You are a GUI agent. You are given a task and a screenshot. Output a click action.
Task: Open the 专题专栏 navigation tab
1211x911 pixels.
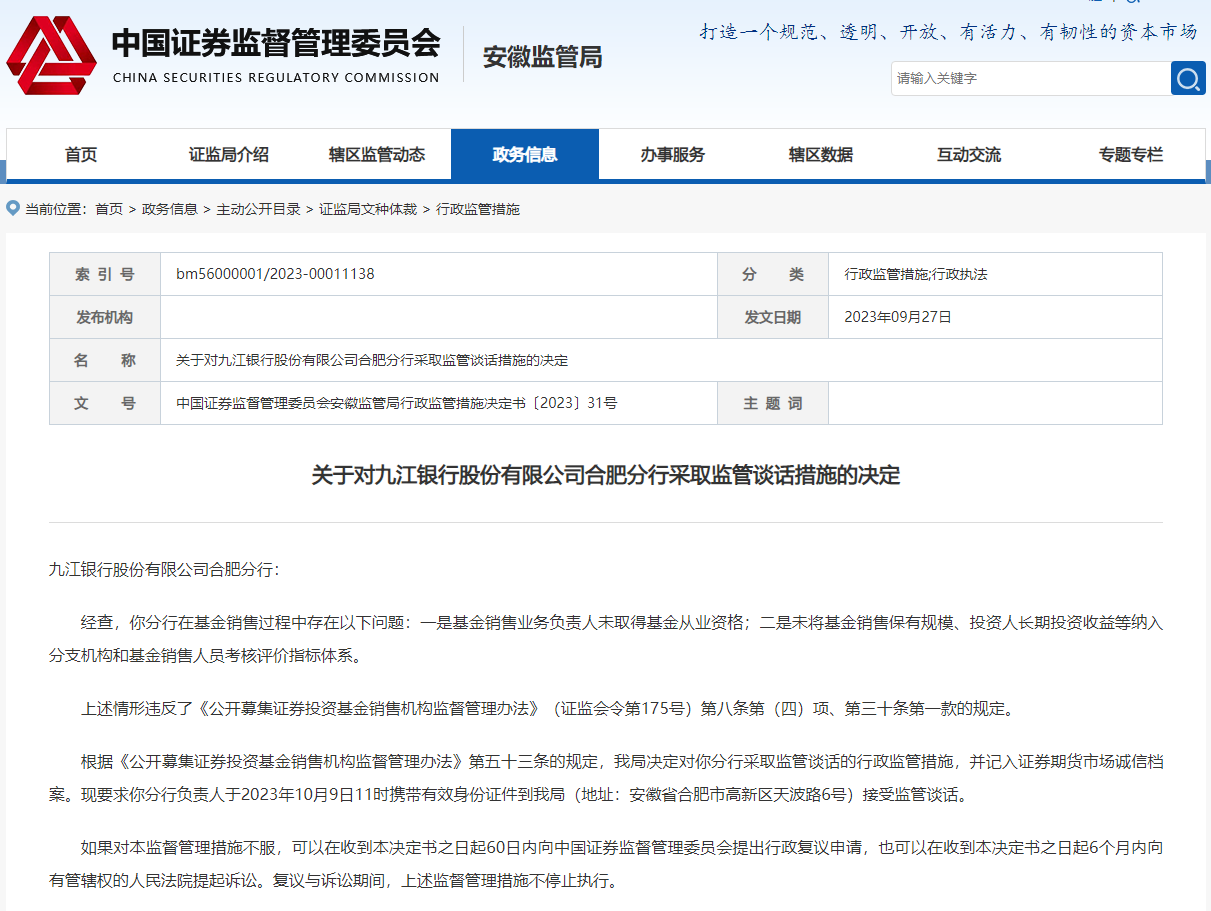click(x=1131, y=154)
